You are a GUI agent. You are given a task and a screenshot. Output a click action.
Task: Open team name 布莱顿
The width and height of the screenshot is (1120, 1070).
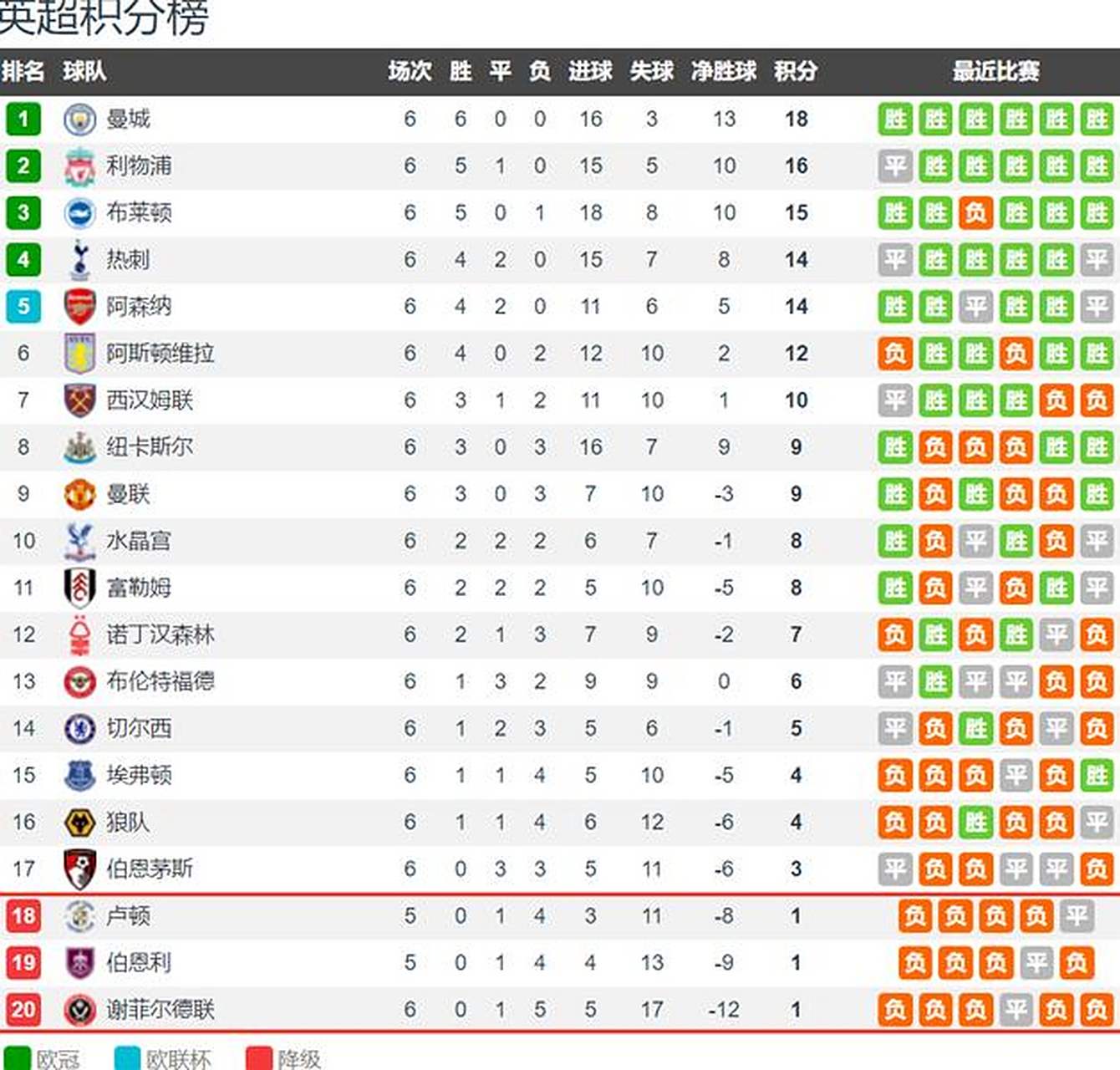click(139, 213)
